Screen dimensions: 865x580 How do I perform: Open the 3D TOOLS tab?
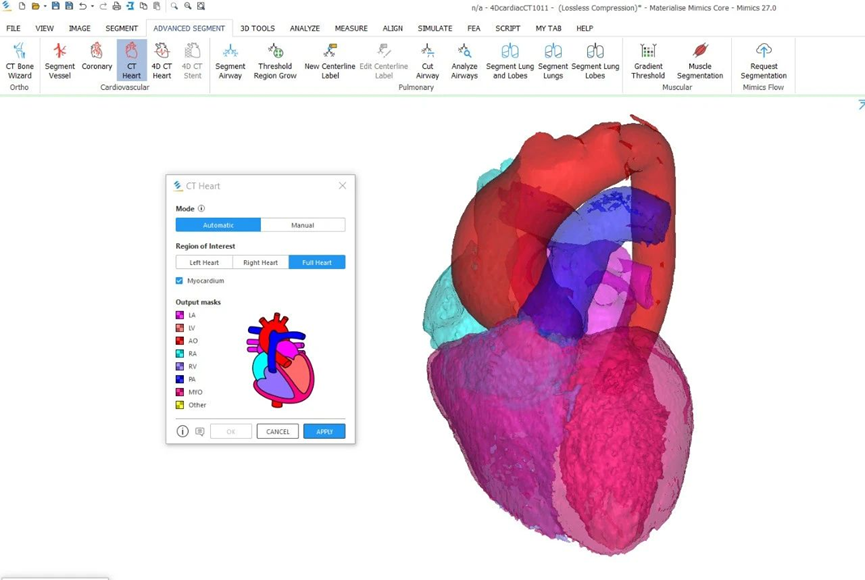point(257,28)
